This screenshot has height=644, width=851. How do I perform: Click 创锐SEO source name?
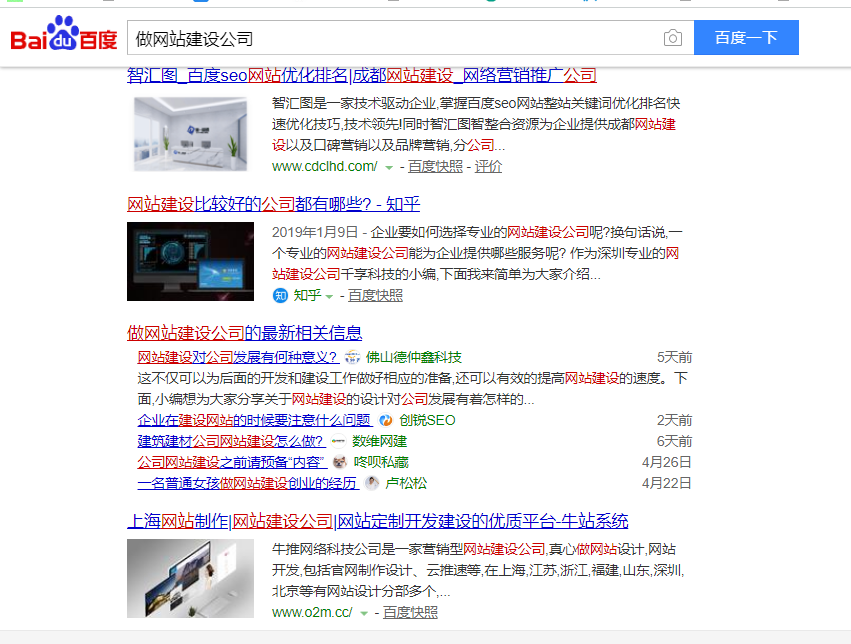pyautogui.click(x=427, y=420)
